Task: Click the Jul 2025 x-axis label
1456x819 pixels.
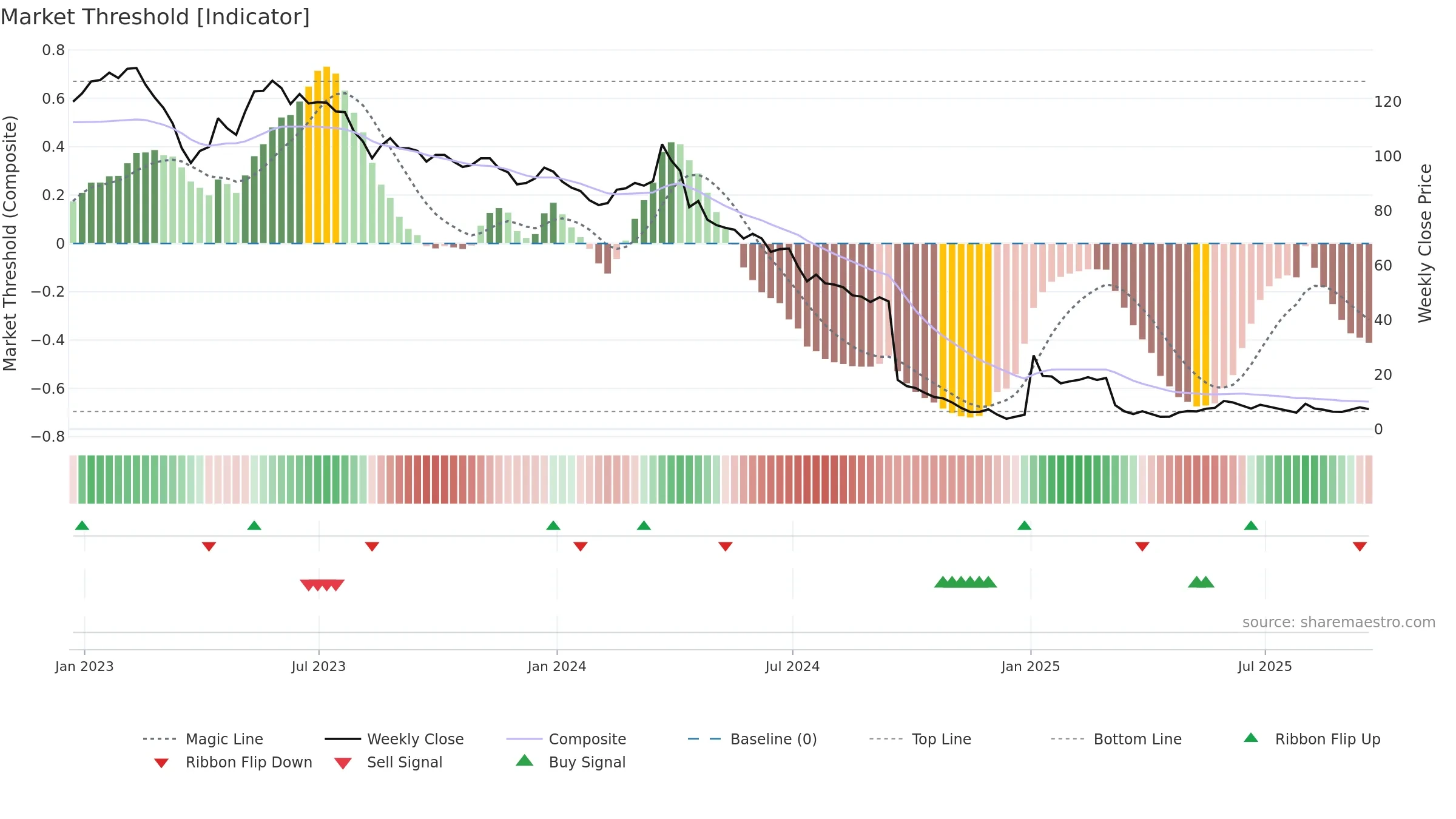Action: point(1265,666)
